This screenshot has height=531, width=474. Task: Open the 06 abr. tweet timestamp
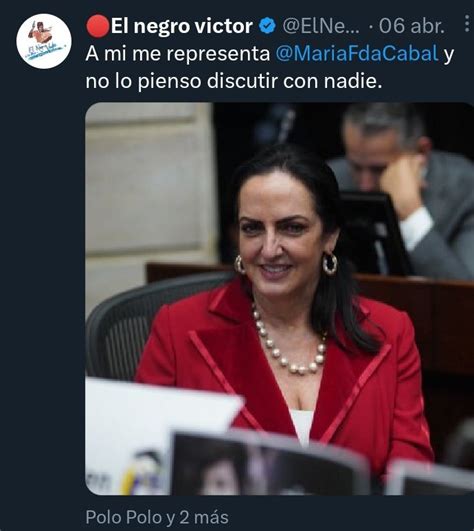coord(411,26)
